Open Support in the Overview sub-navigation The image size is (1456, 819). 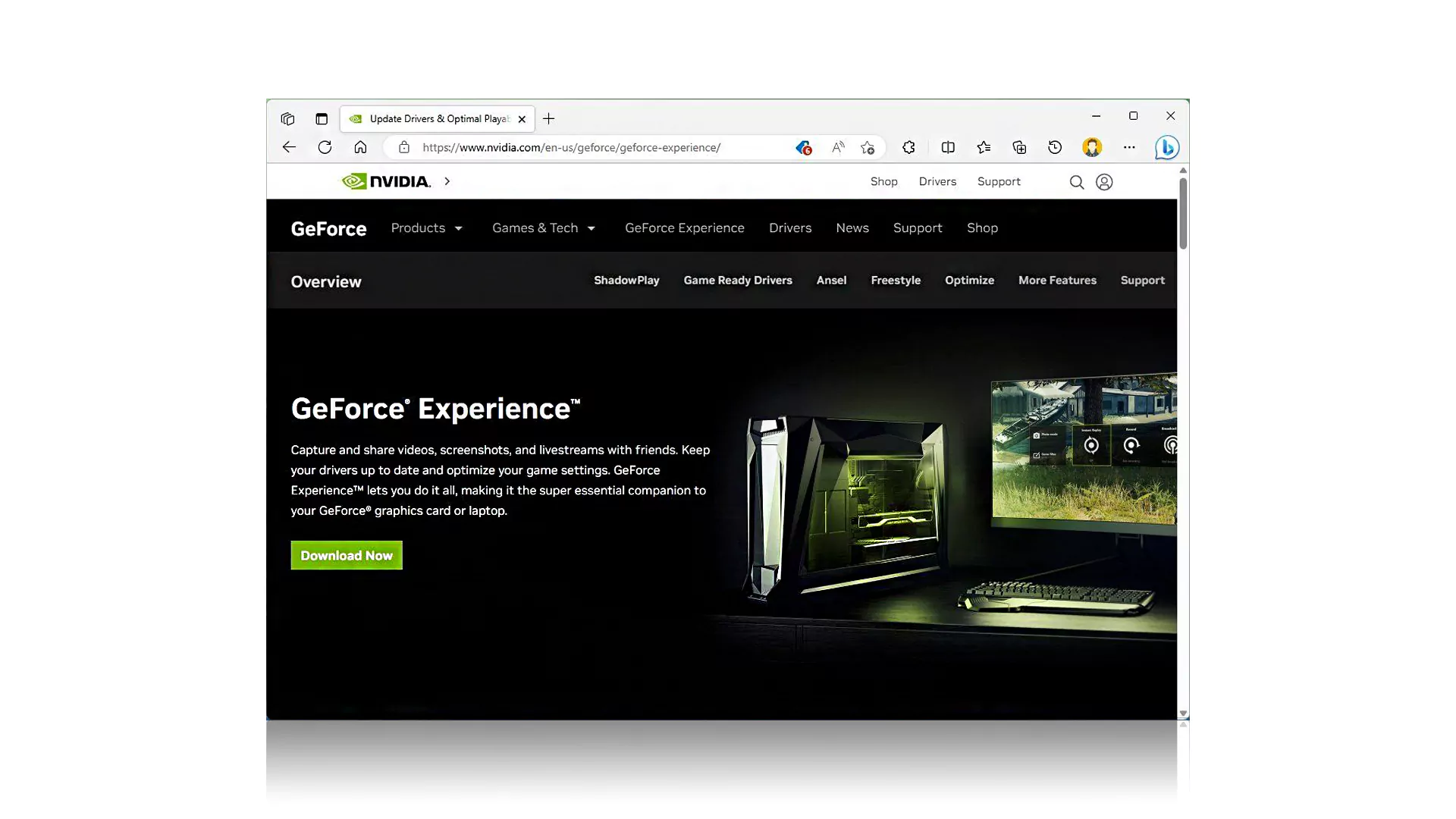[x=1142, y=281]
